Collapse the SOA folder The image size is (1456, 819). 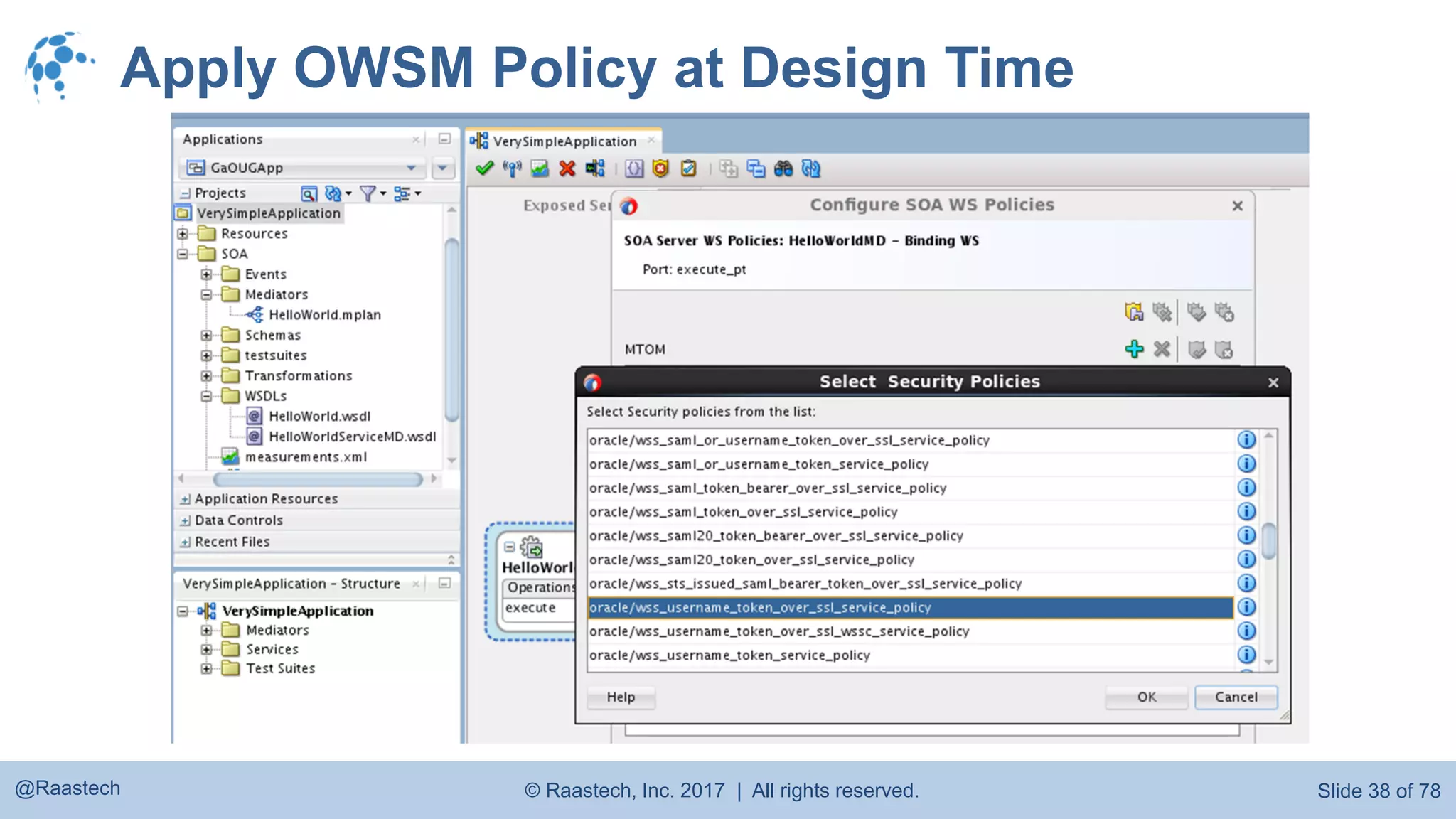coord(183,254)
